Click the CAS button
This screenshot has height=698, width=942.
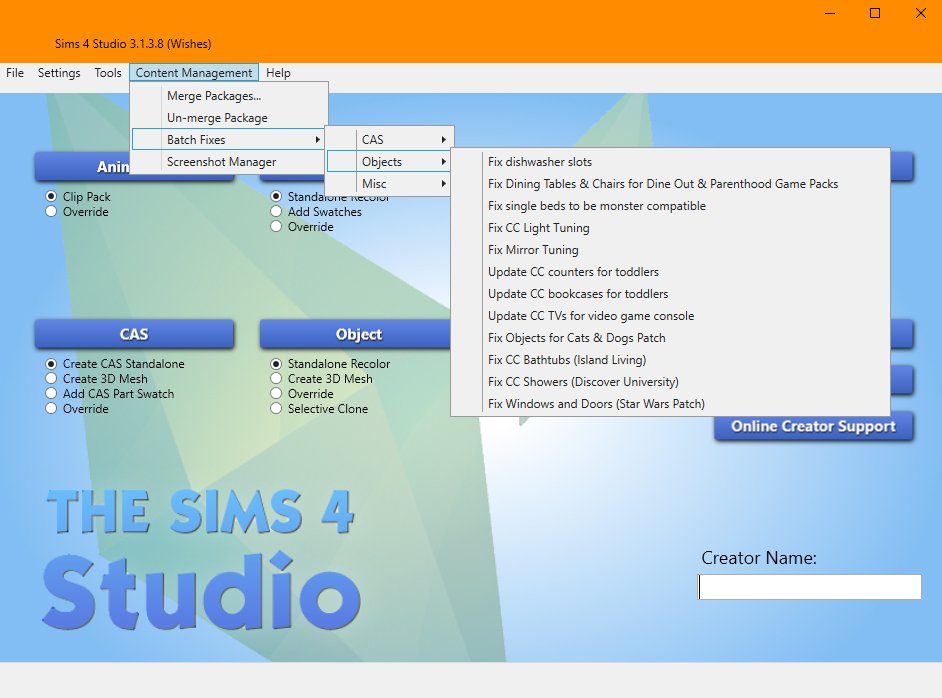(x=134, y=335)
